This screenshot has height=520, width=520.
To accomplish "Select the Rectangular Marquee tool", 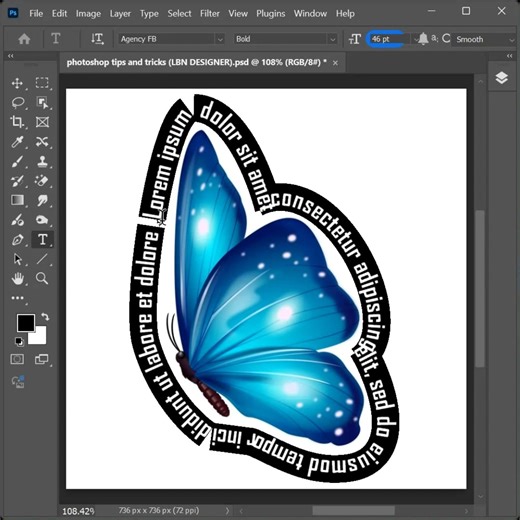I will tap(42, 83).
